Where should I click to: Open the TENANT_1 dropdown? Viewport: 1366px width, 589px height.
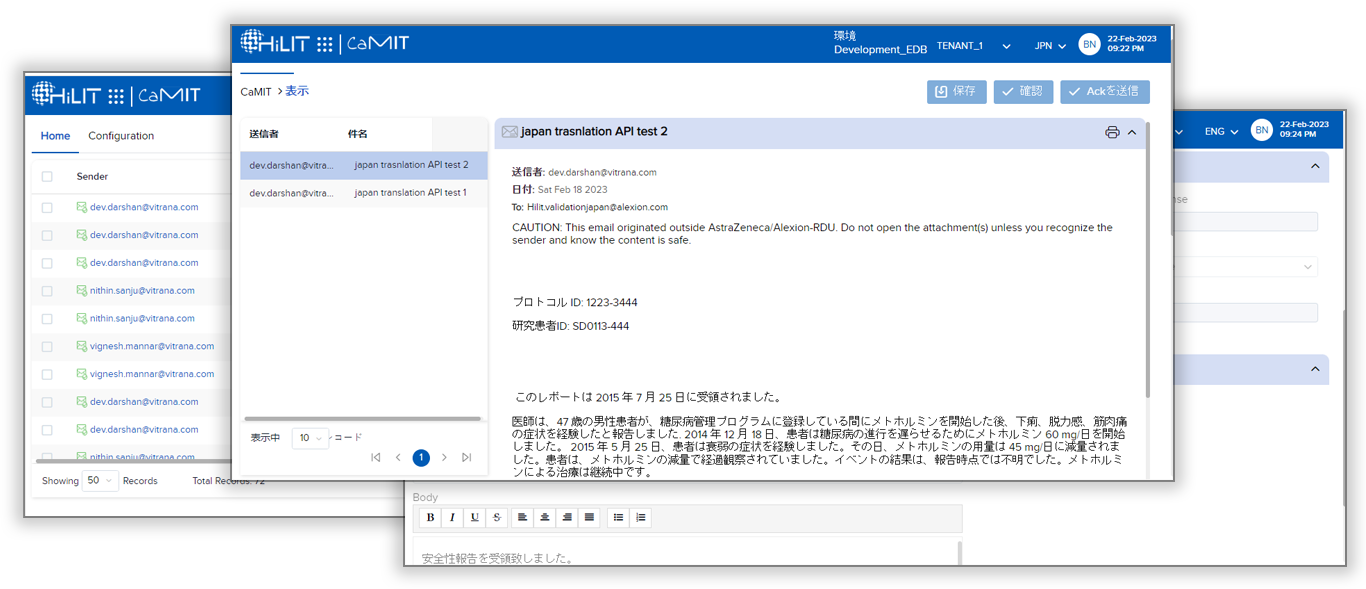[x=973, y=46]
